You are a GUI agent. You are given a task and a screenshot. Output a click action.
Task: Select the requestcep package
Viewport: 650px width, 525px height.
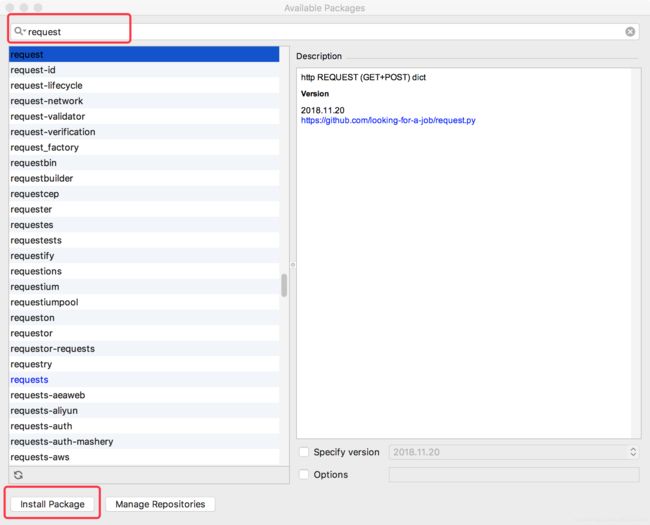[144, 194]
